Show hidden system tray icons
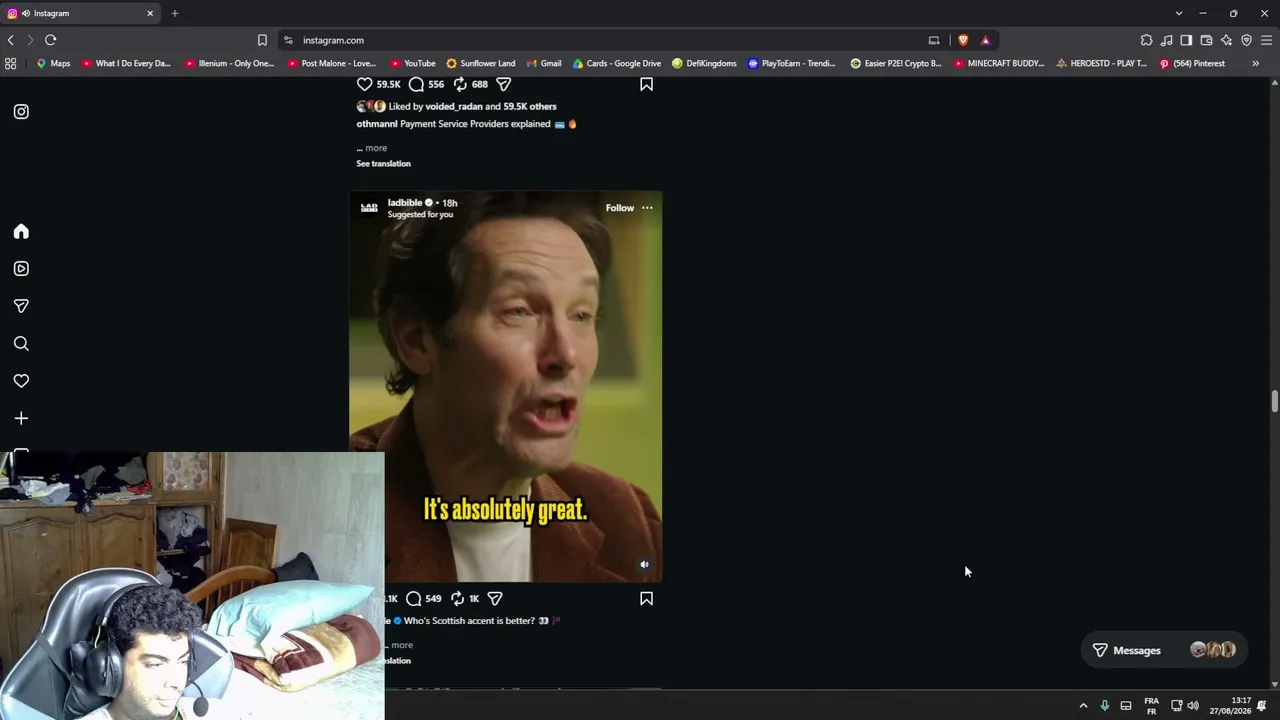The width and height of the screenshot is (1280, 720). (x=1083, y=705)
